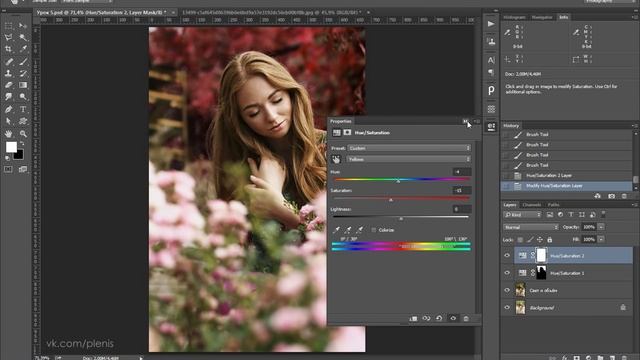Select the Horizontal Type tool
The height and width of the screenshot is (360, 640).
click(x=23, y=109)
